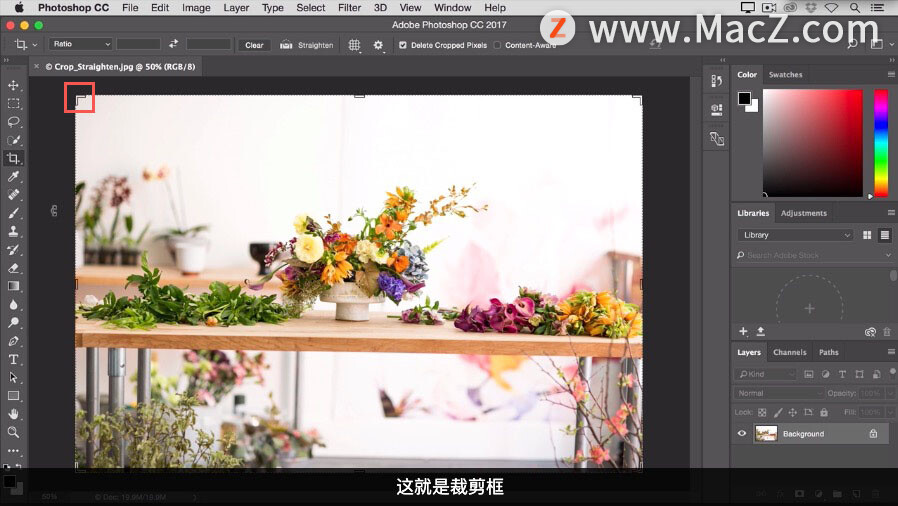Expand Adobe Stock search options

point(888,255)
